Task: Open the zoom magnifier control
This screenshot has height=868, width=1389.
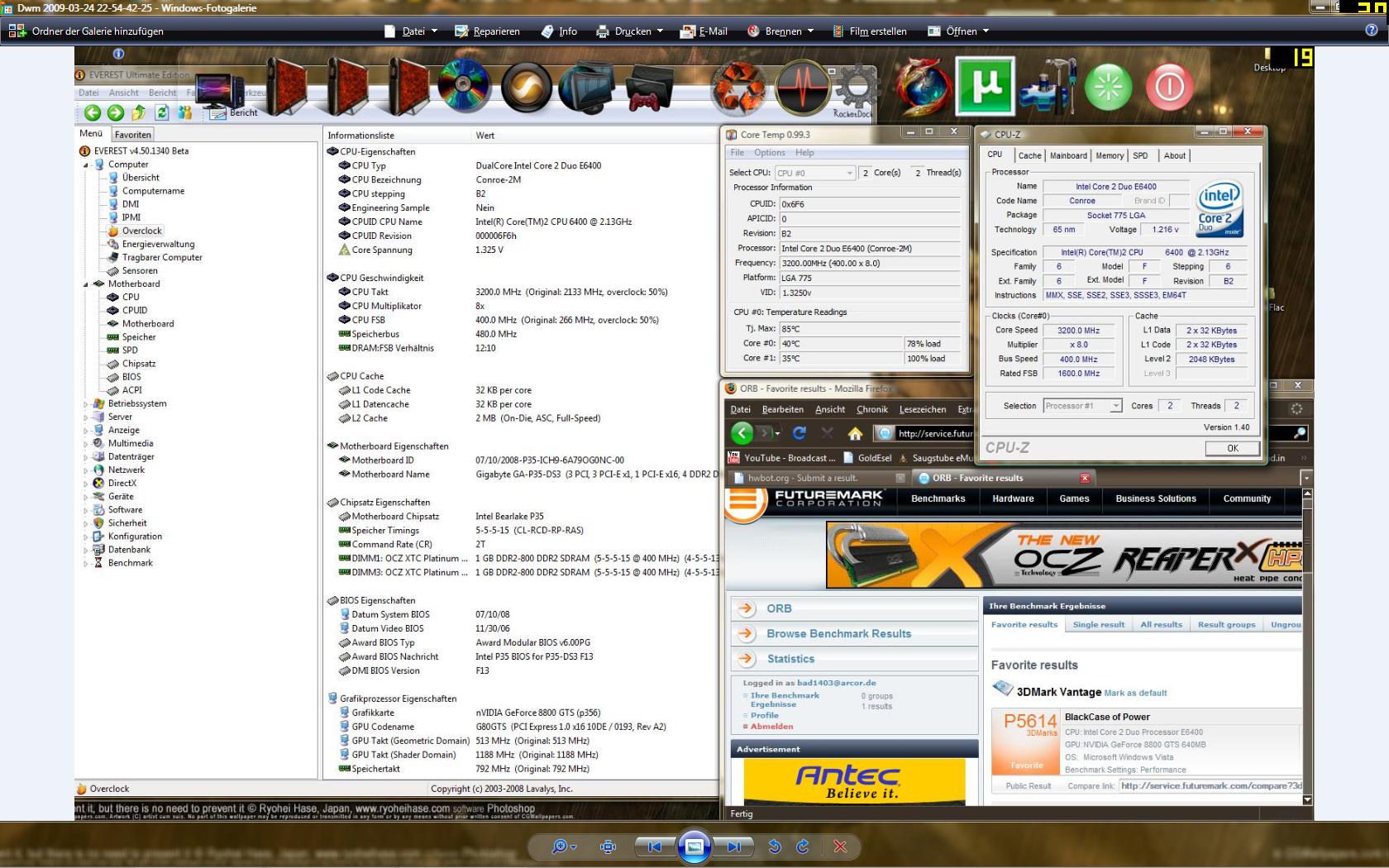Action: coord(564,847)
